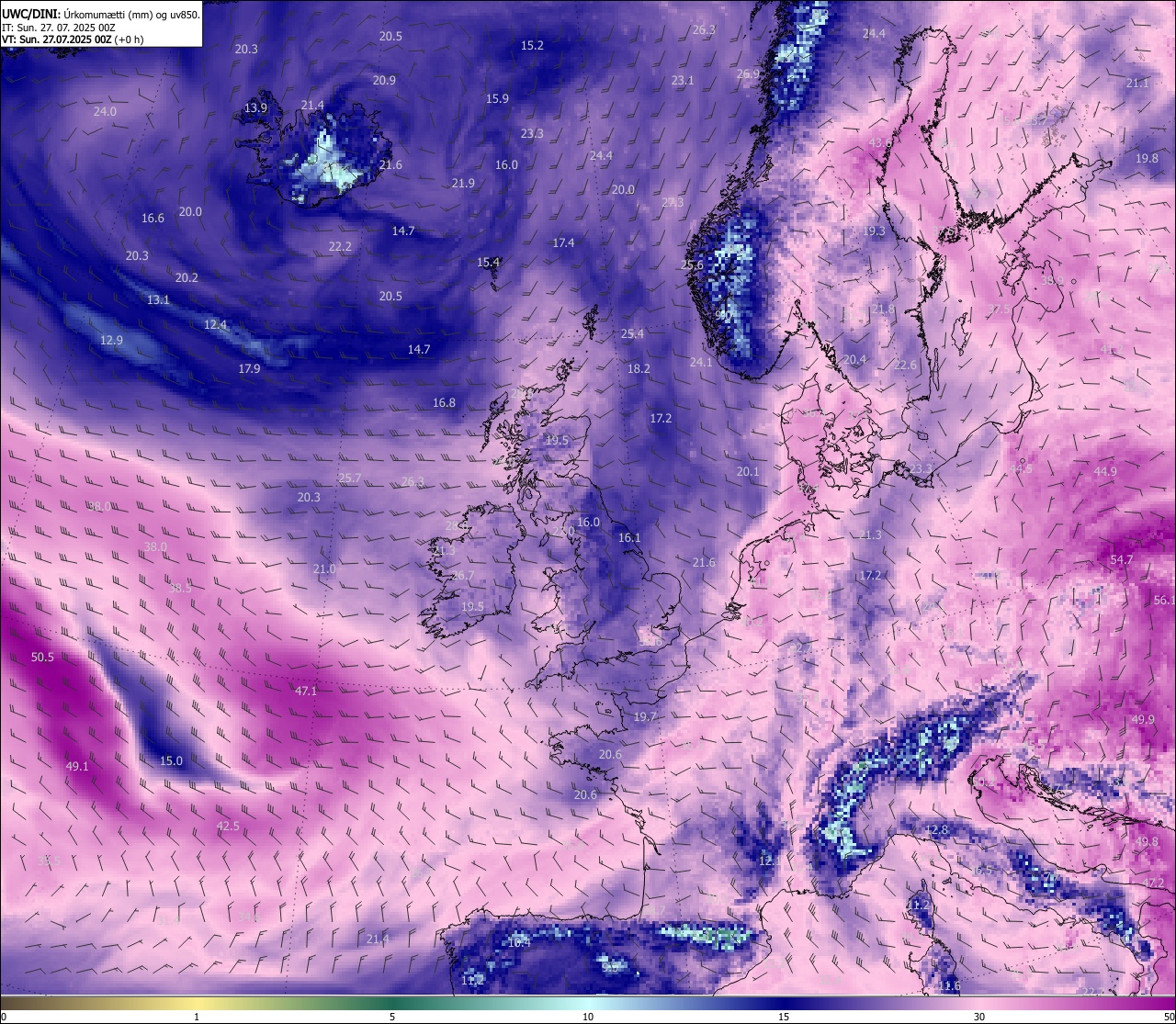Click the 12.4 value label

(x=215, y=324)
